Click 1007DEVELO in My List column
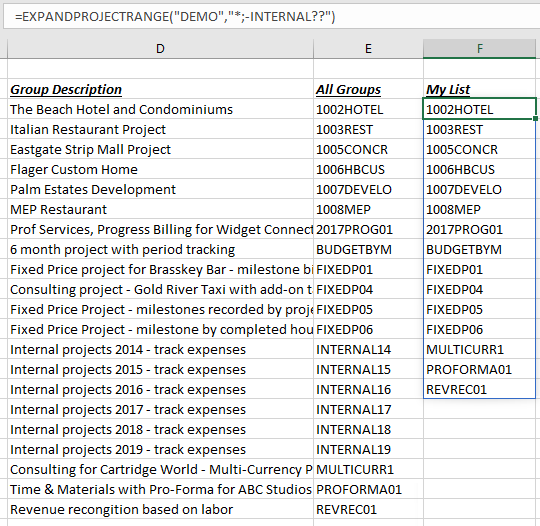The height and width of the screenshot is (526, 540). (479, 189)
